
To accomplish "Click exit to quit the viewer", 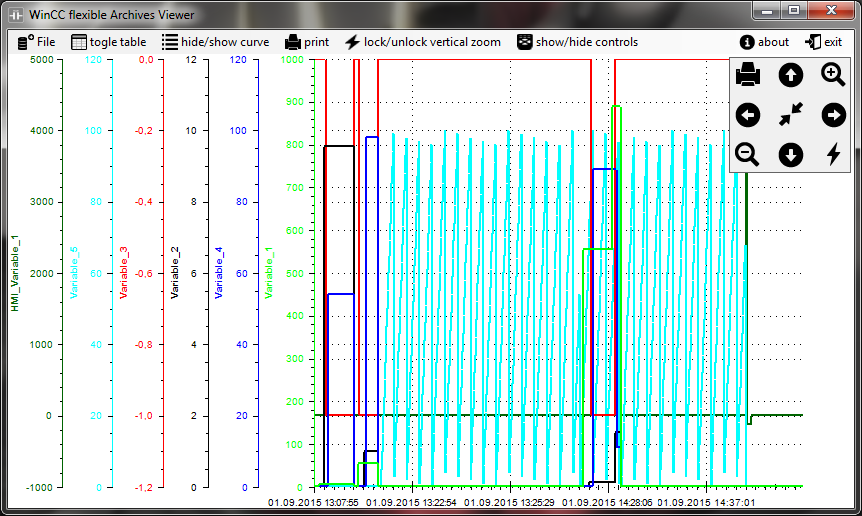I will tap(824, 42).
